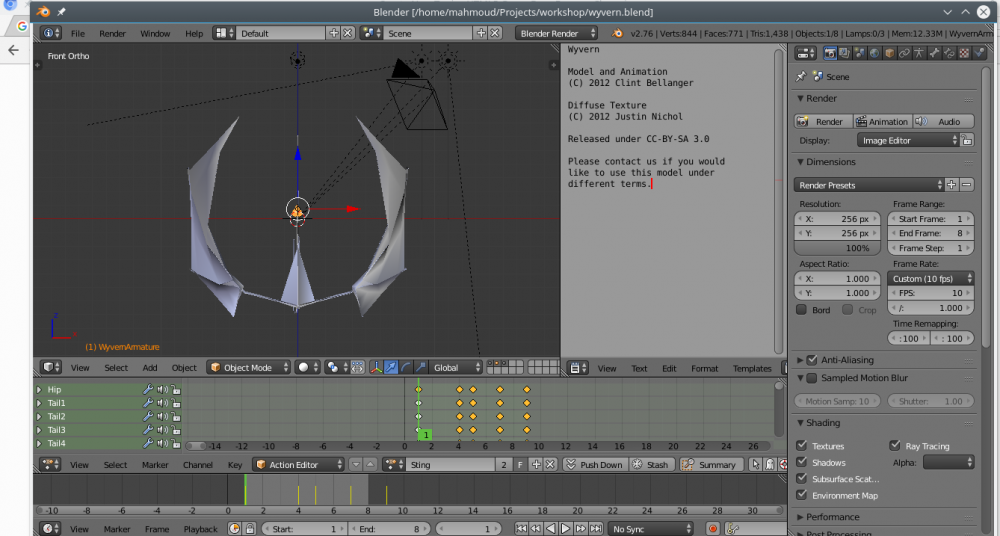The height and width of the screenshot is (536, 1000).
Task: Expand the Performance panel
Action: pyautogui.click(x=832, y=517)
